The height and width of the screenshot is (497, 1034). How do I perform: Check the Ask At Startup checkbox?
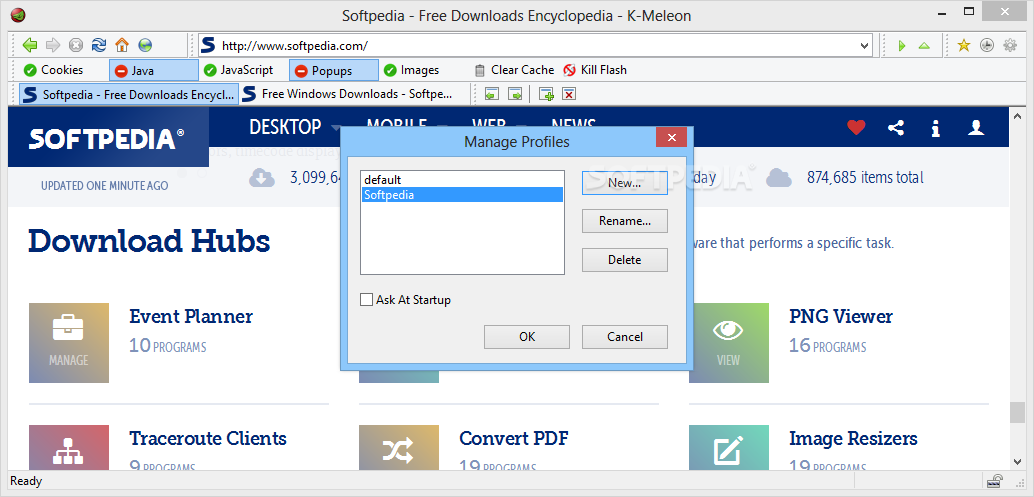tap(367, 300)
